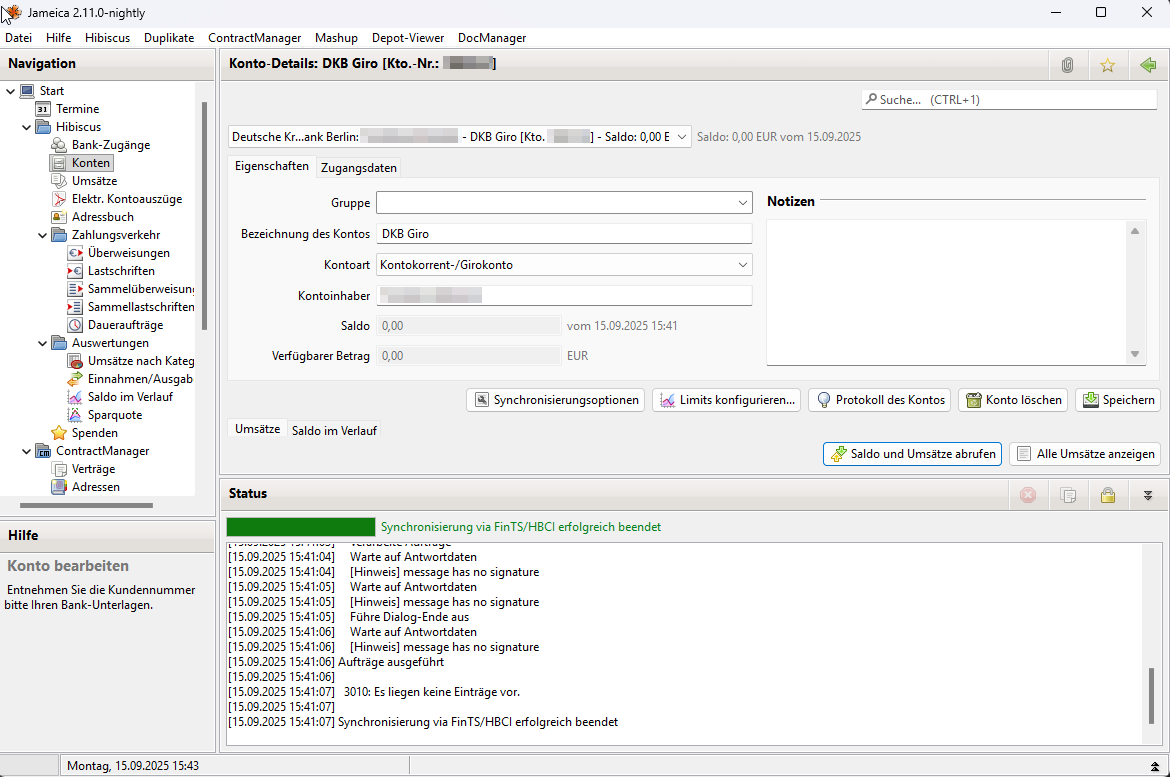Click Limits konfigurieren button
The height and width of the screenshot is (777, 1170).
click(x=727, y=400)
